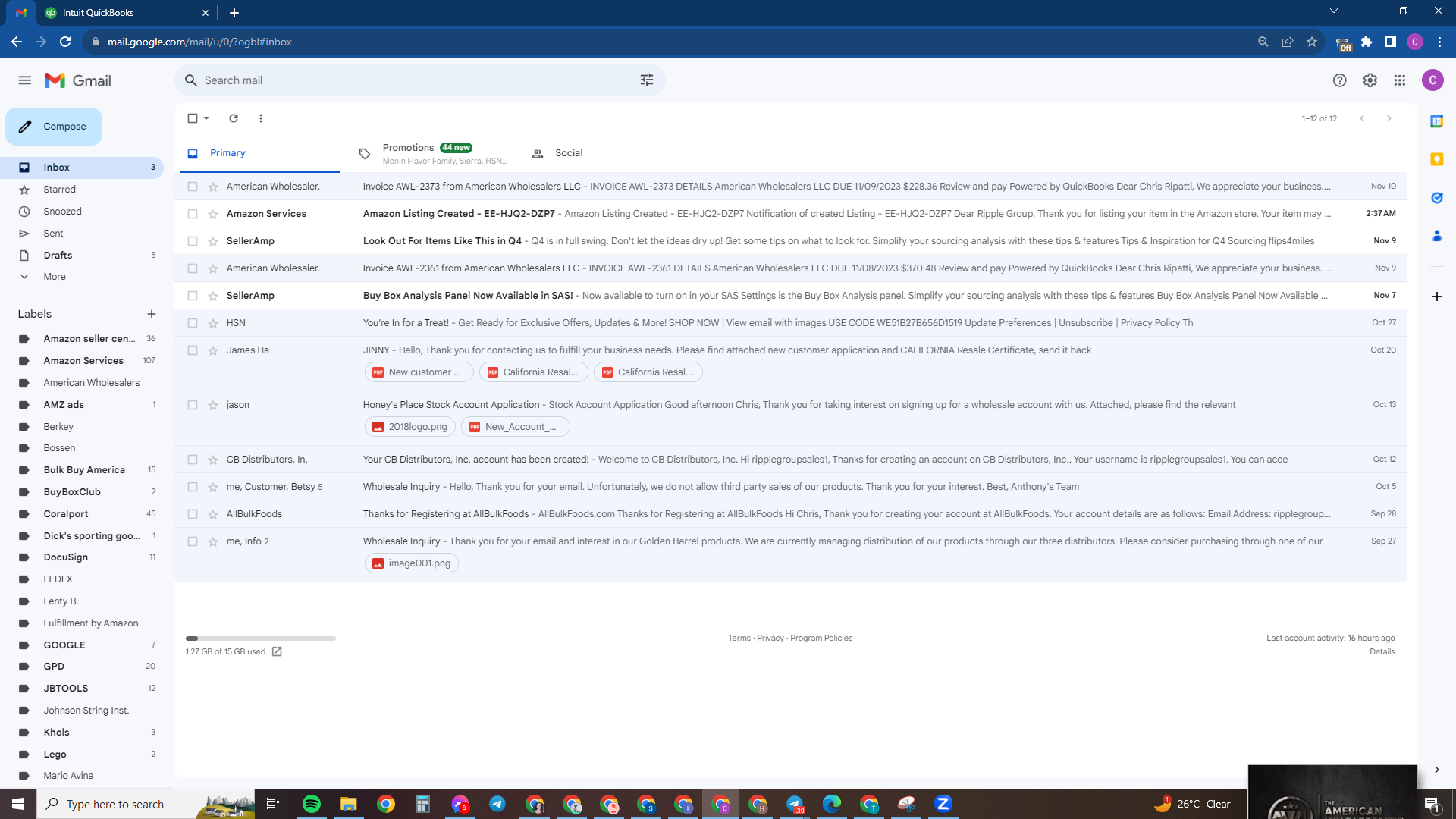Star the Amazon Services email

(x=213, y=214)
